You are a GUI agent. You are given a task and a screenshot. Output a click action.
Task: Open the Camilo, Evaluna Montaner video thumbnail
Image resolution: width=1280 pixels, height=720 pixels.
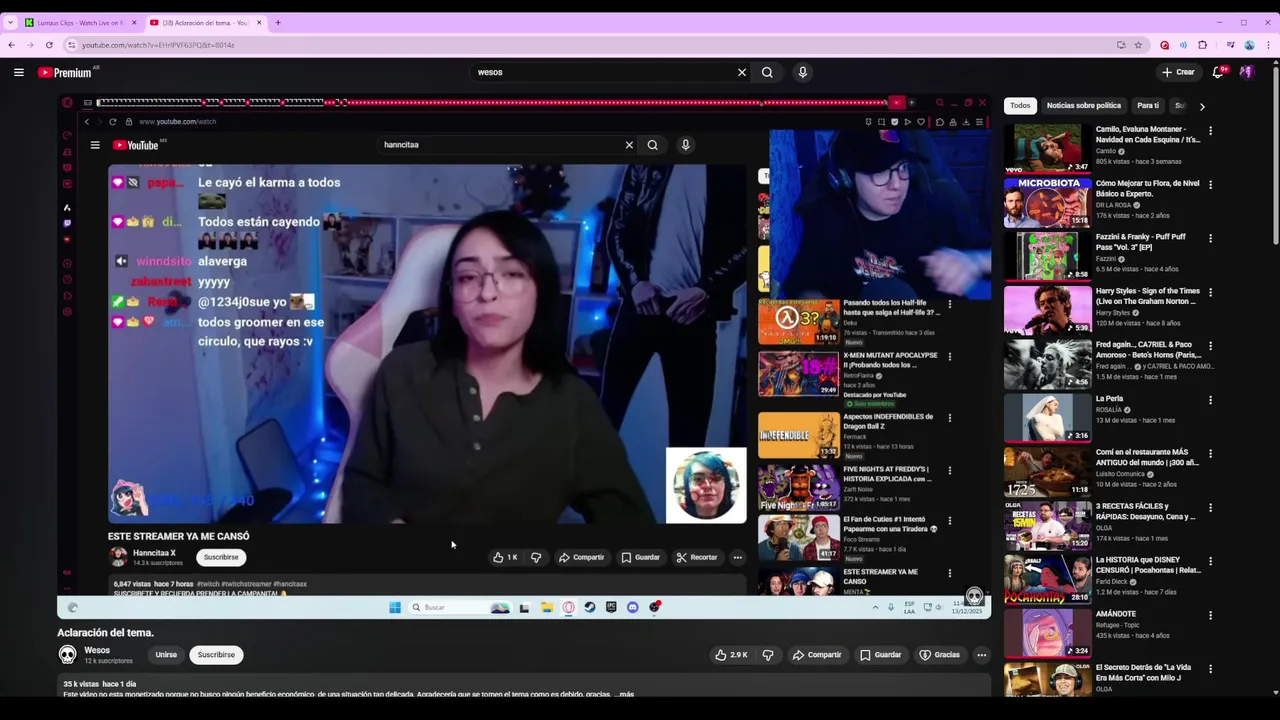[1047, 148]
